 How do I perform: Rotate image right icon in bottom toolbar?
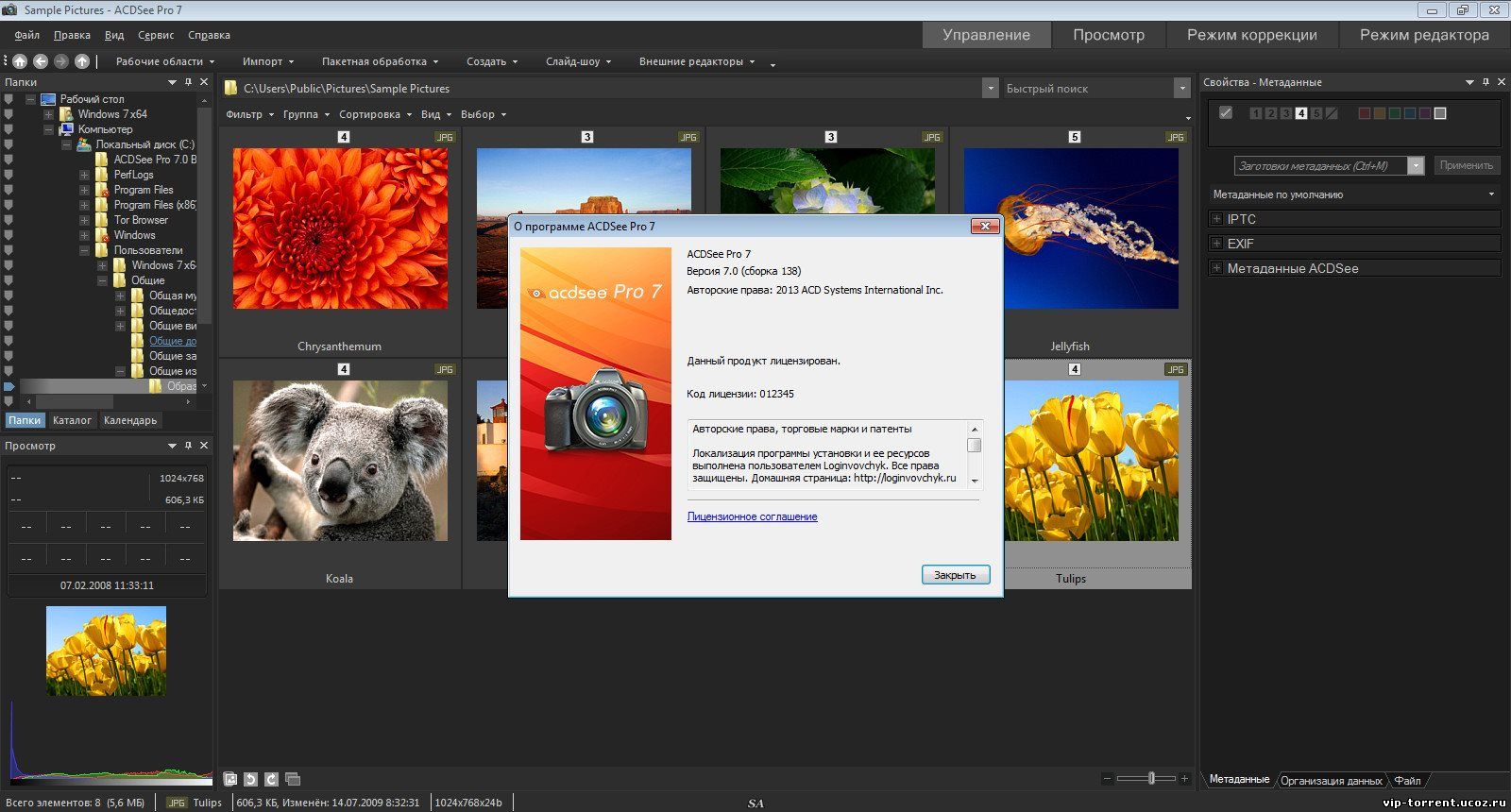271,779
